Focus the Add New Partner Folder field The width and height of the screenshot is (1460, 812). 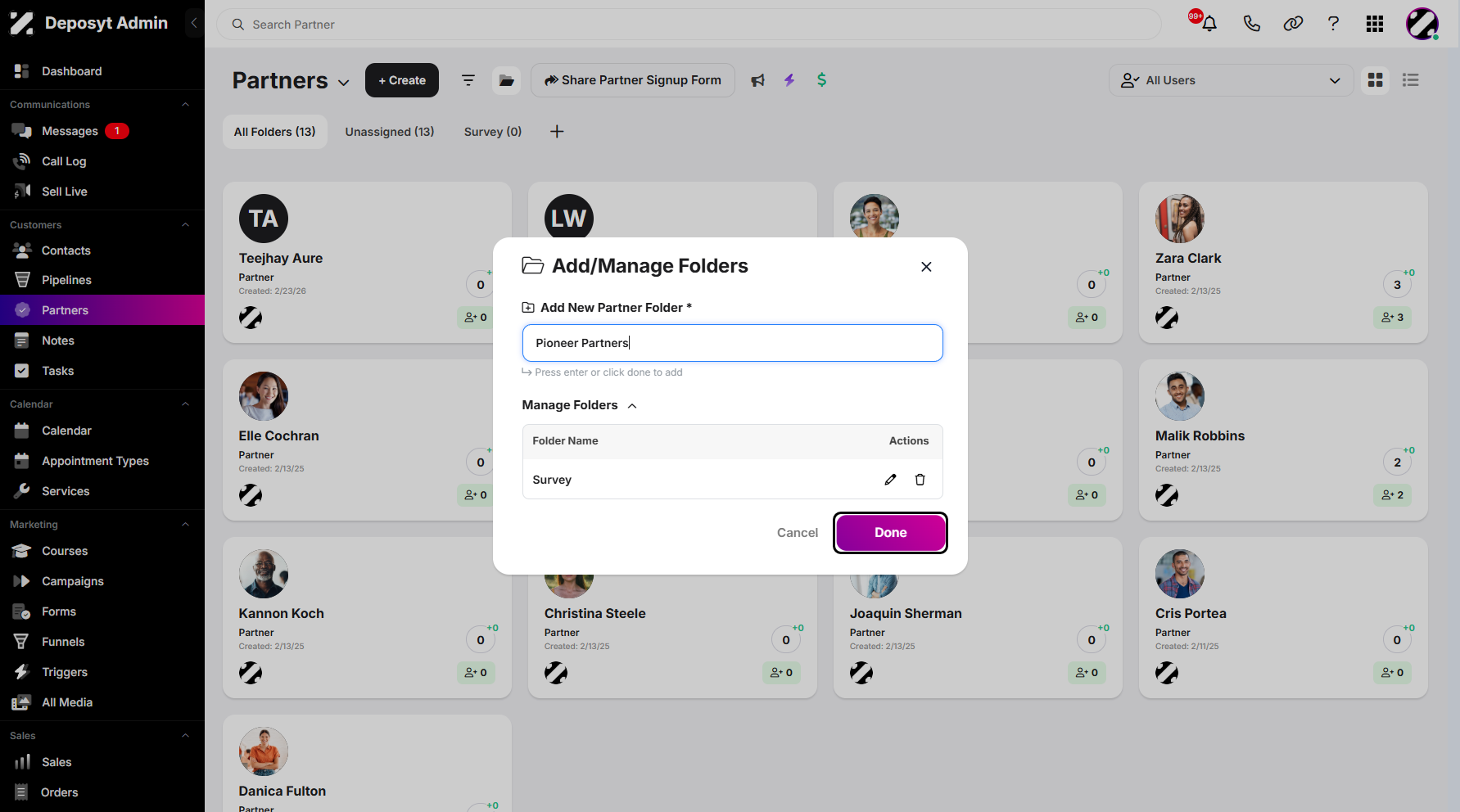pos(733,343)
